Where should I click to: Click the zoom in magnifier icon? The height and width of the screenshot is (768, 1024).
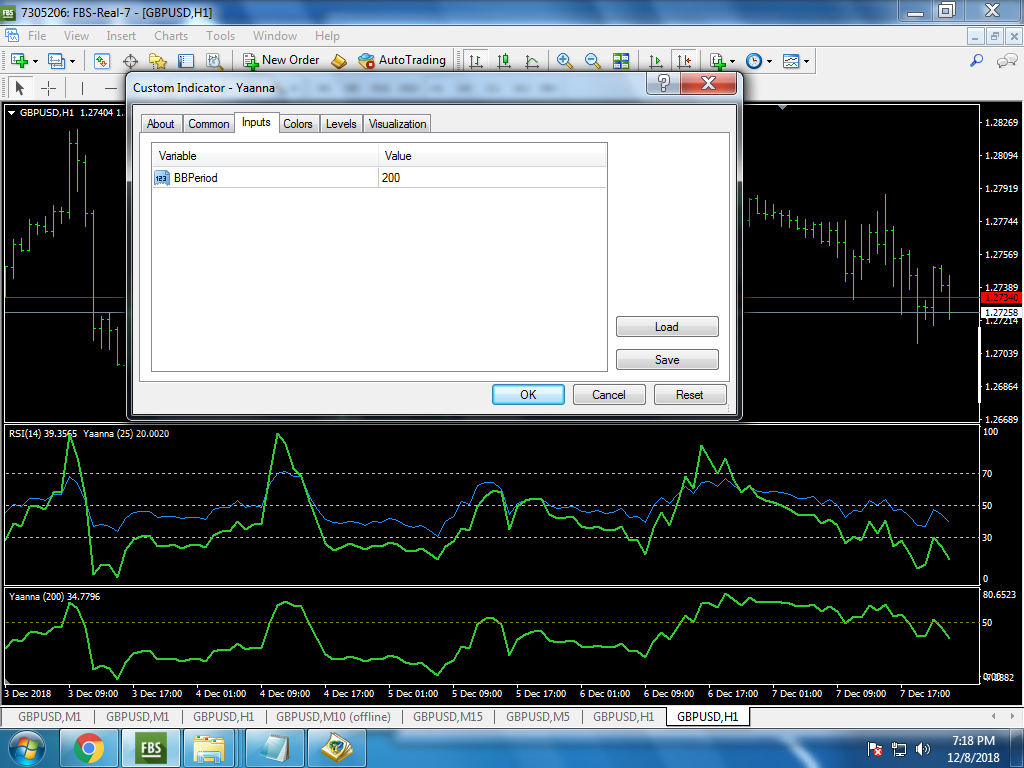(x=565, y=61)
